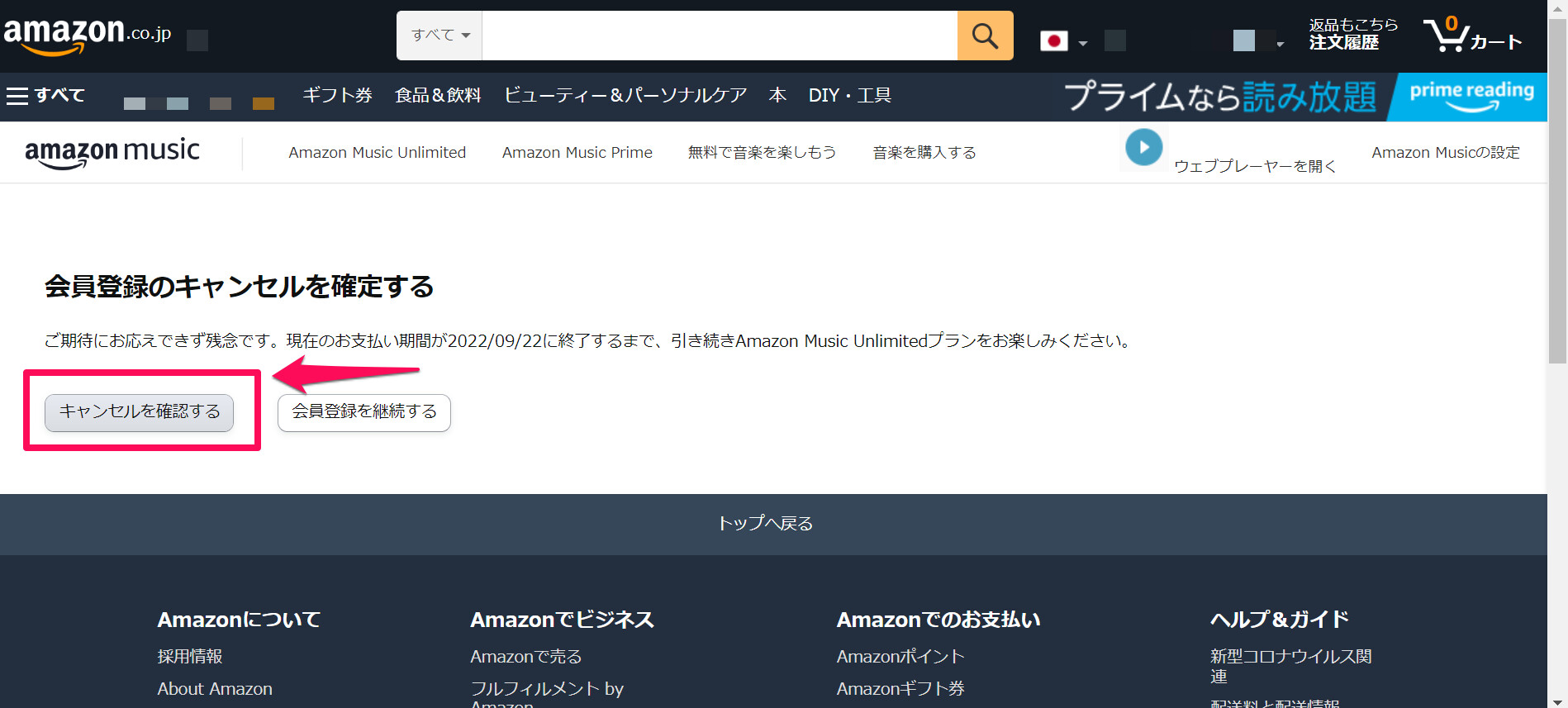Open DIY・工具 category
Viewport: 1568px width, 708px height.
click(x=849, y=96)
